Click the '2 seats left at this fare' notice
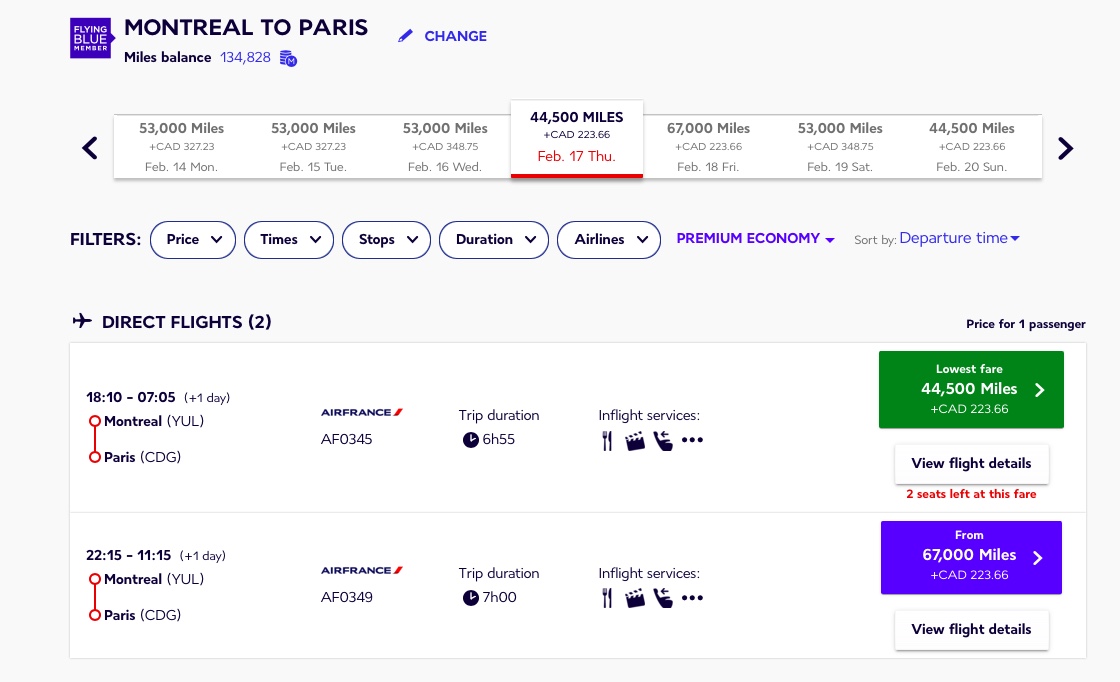This screenshot has width=1120, height=682. (971, 494)
